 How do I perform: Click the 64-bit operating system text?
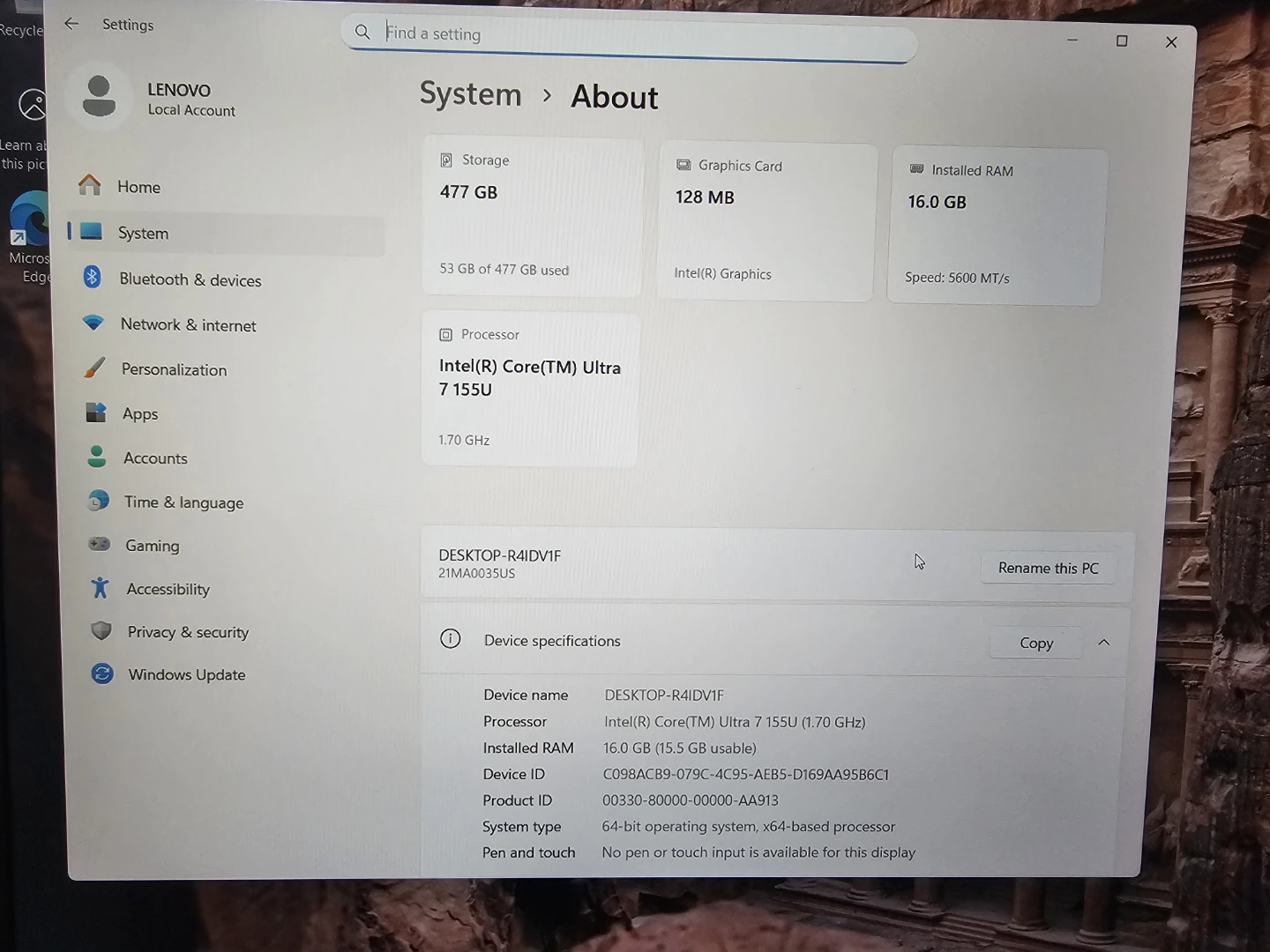pyautogui.click(x=748, y=826)
